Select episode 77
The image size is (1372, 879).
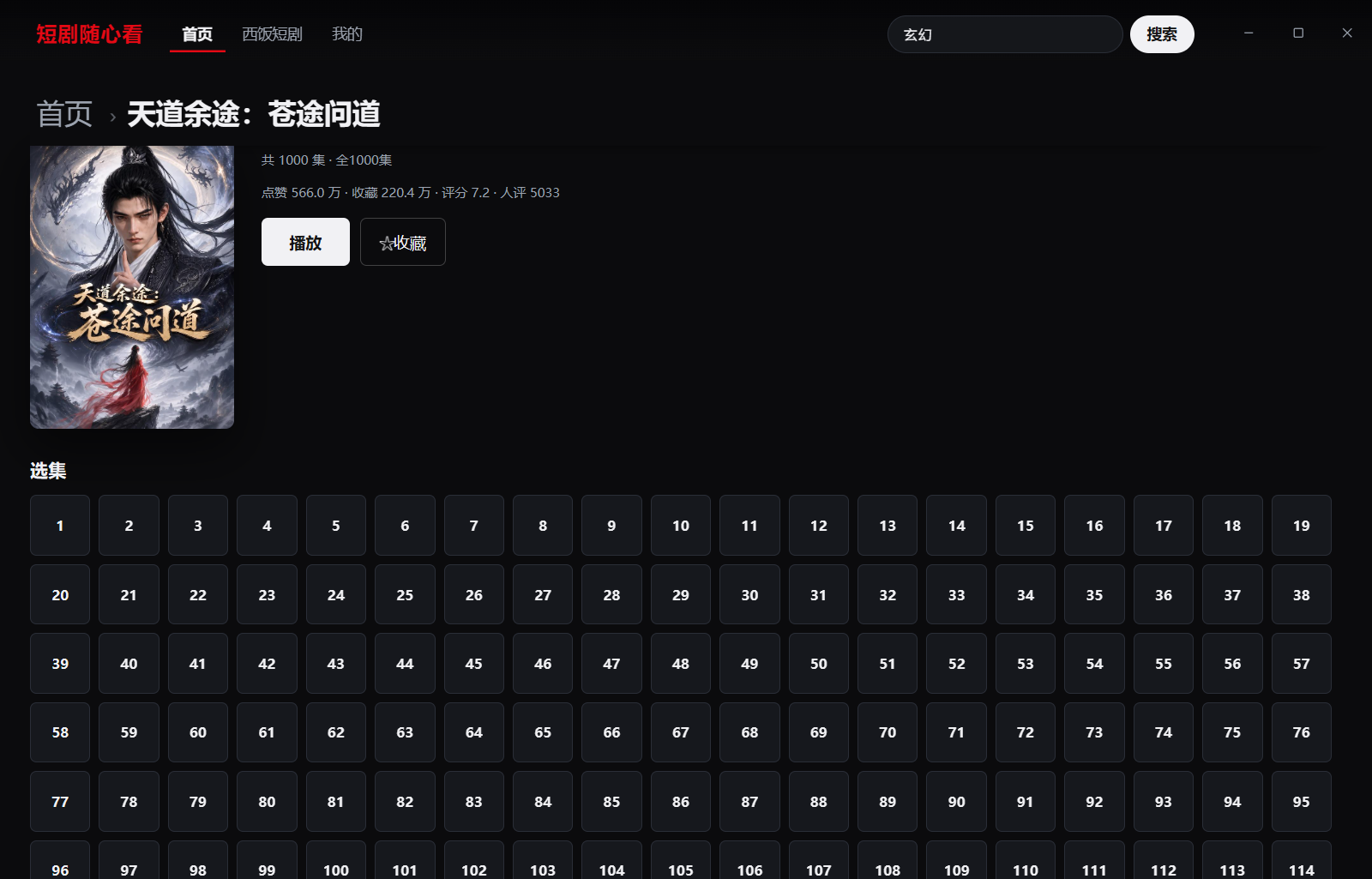(x=60, y=802)
